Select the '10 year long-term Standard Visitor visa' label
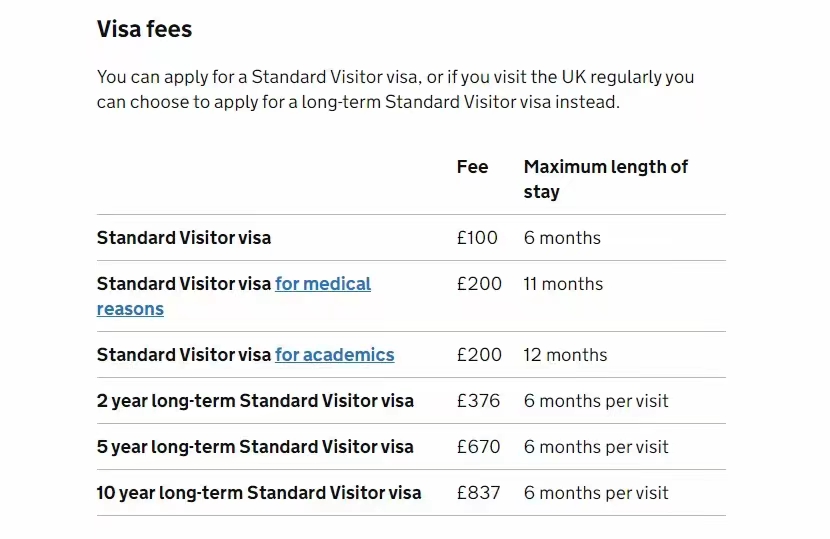The image size is (830, 539). pyautogui.click(x=259, y=493)
